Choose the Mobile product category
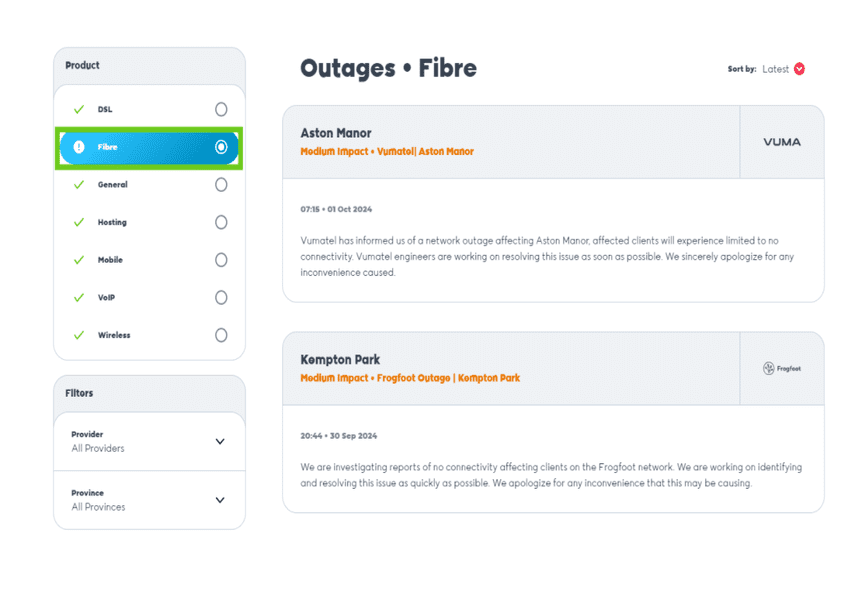Viewport: 849px width, 592px height. point(110,260)
